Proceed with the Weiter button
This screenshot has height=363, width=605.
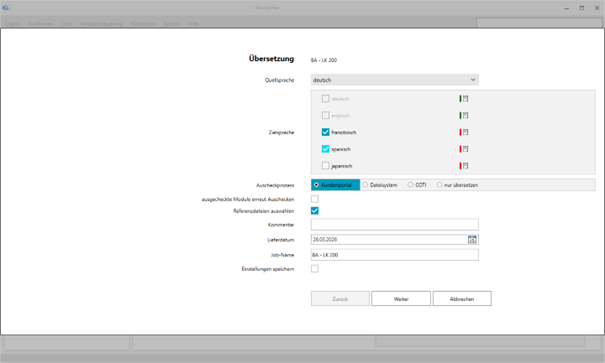click(401, 299)
